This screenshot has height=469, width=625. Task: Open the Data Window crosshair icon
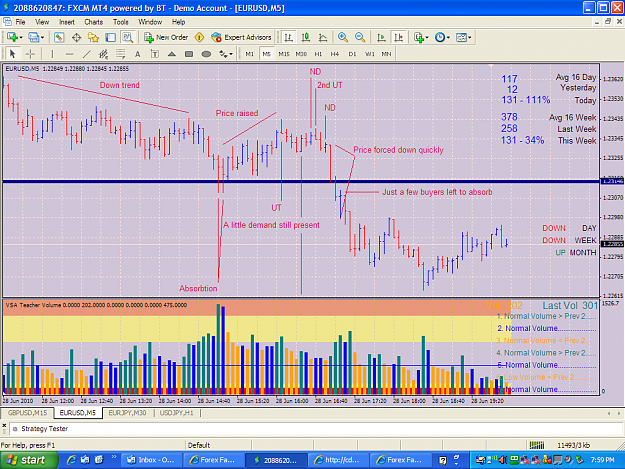tap(76, 37)
